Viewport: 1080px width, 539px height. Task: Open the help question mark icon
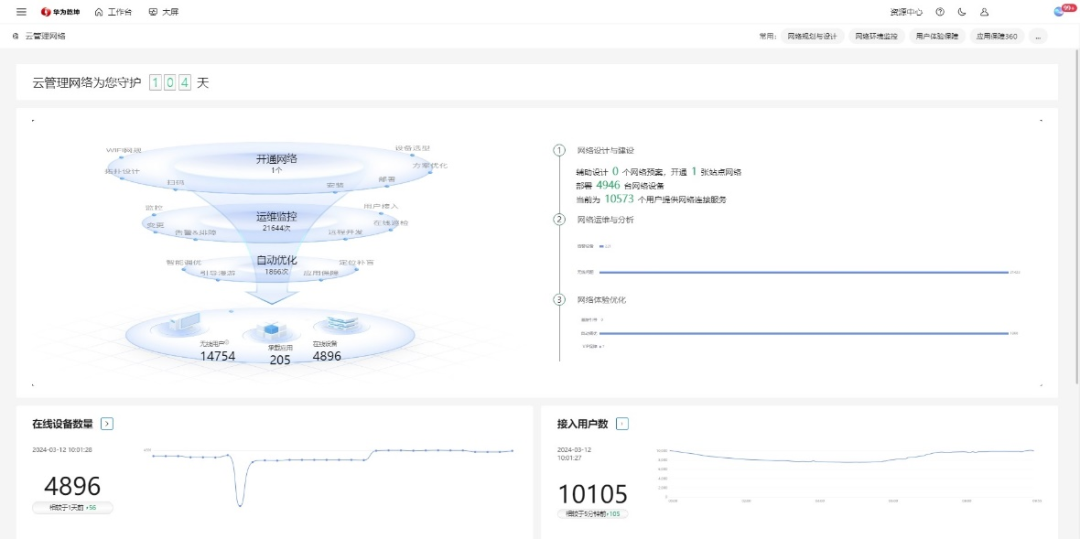939,12
